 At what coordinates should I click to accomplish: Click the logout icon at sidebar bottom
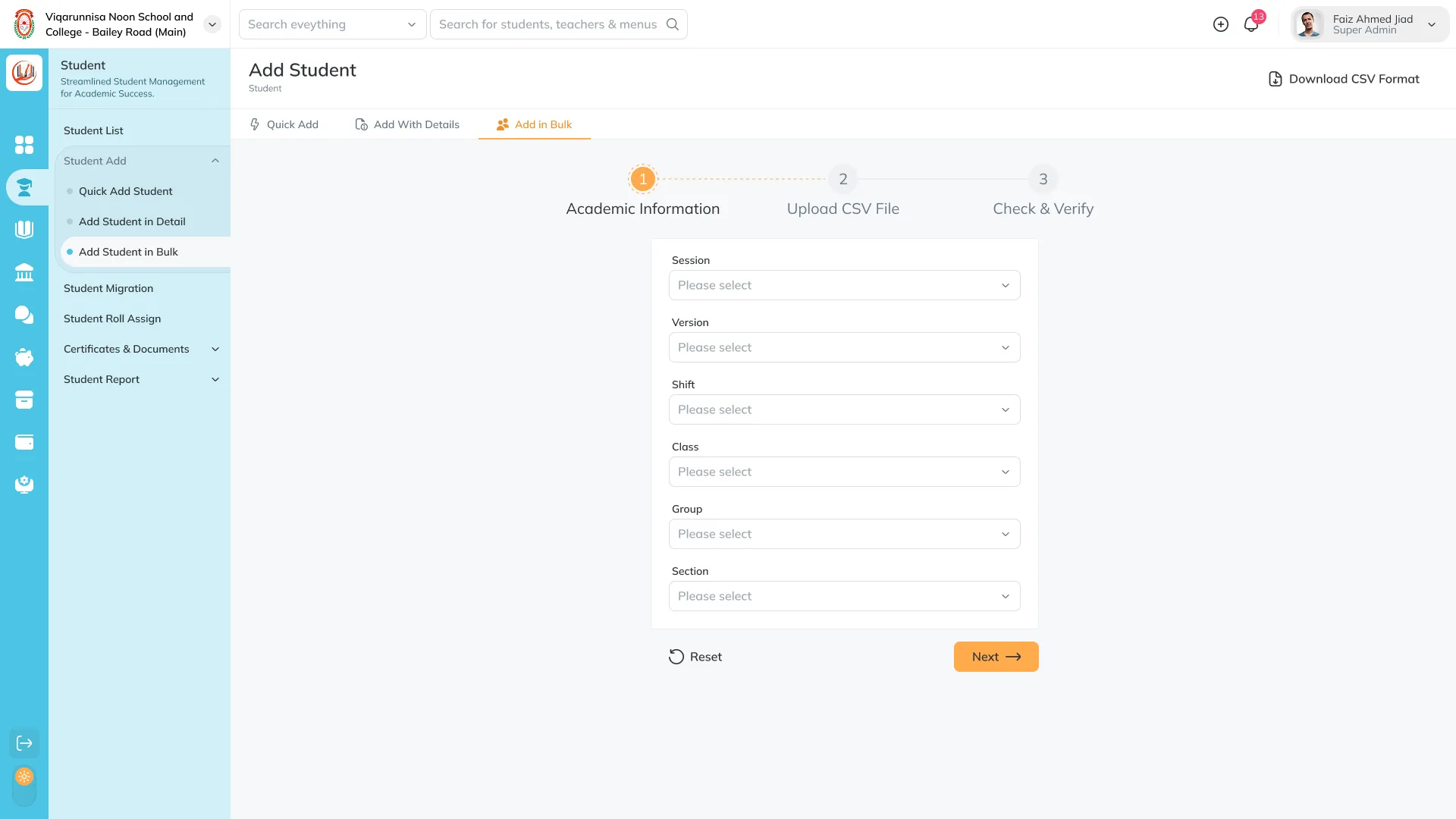(24, 743)
